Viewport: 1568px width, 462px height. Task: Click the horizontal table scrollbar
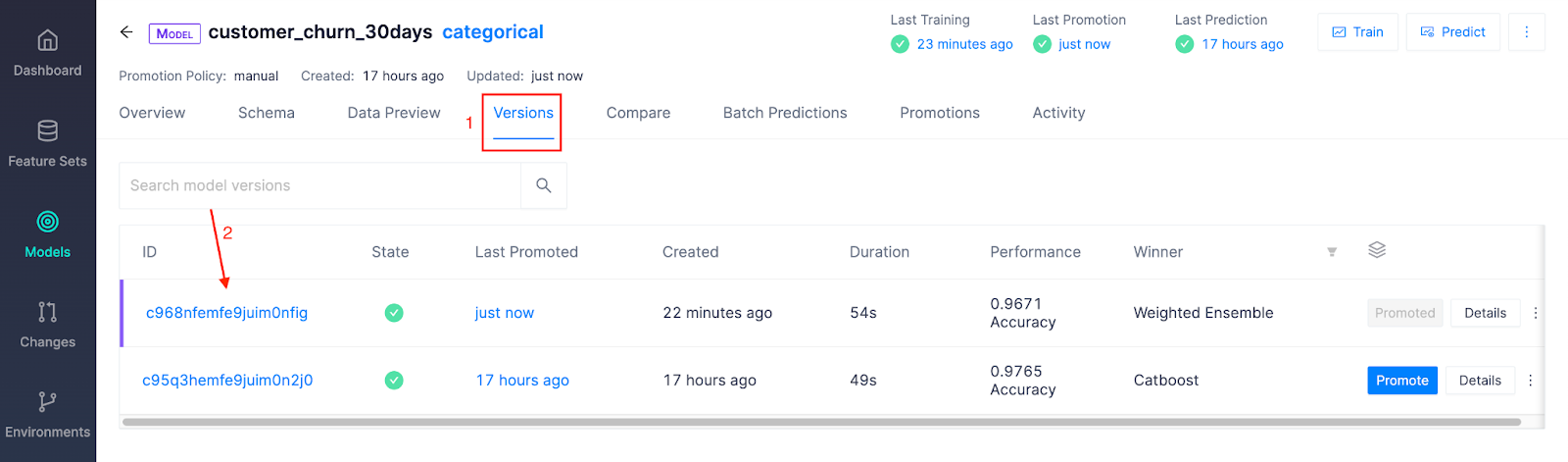[821, 422]
